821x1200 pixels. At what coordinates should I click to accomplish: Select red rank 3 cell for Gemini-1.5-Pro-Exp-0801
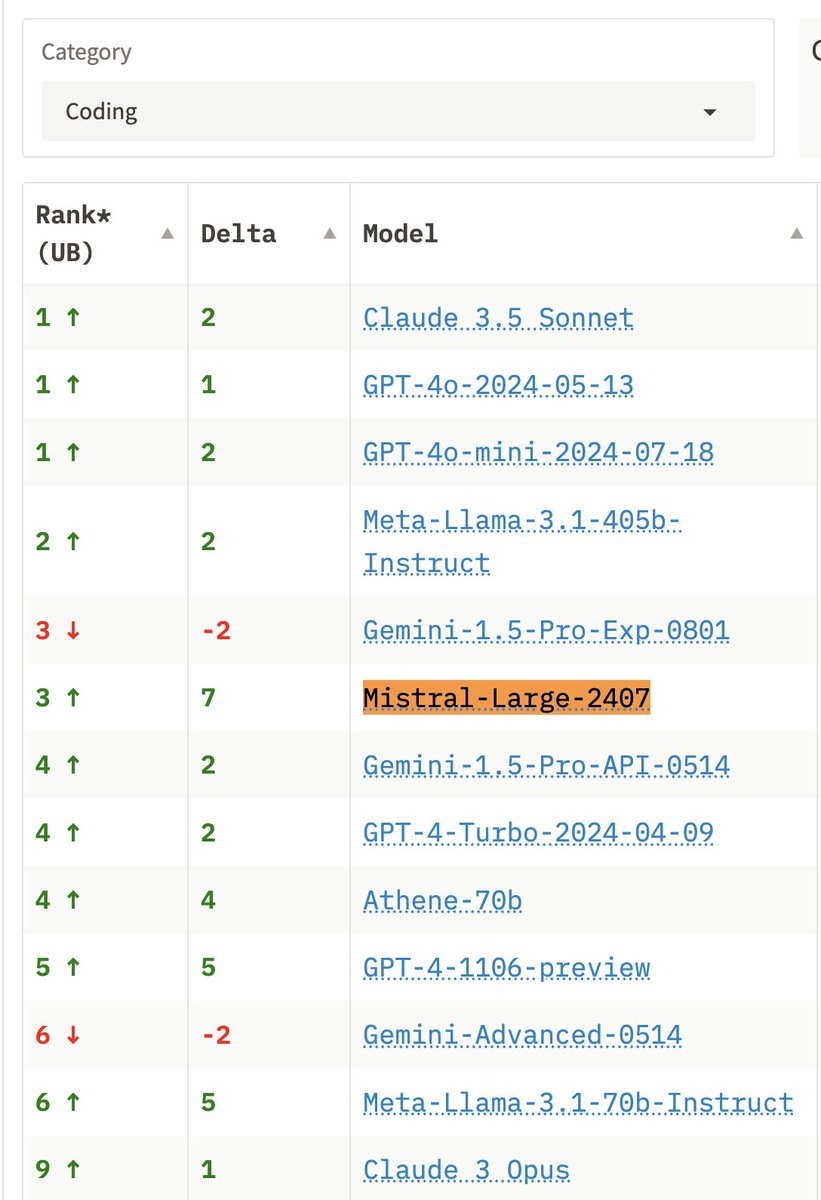(105, 631)
